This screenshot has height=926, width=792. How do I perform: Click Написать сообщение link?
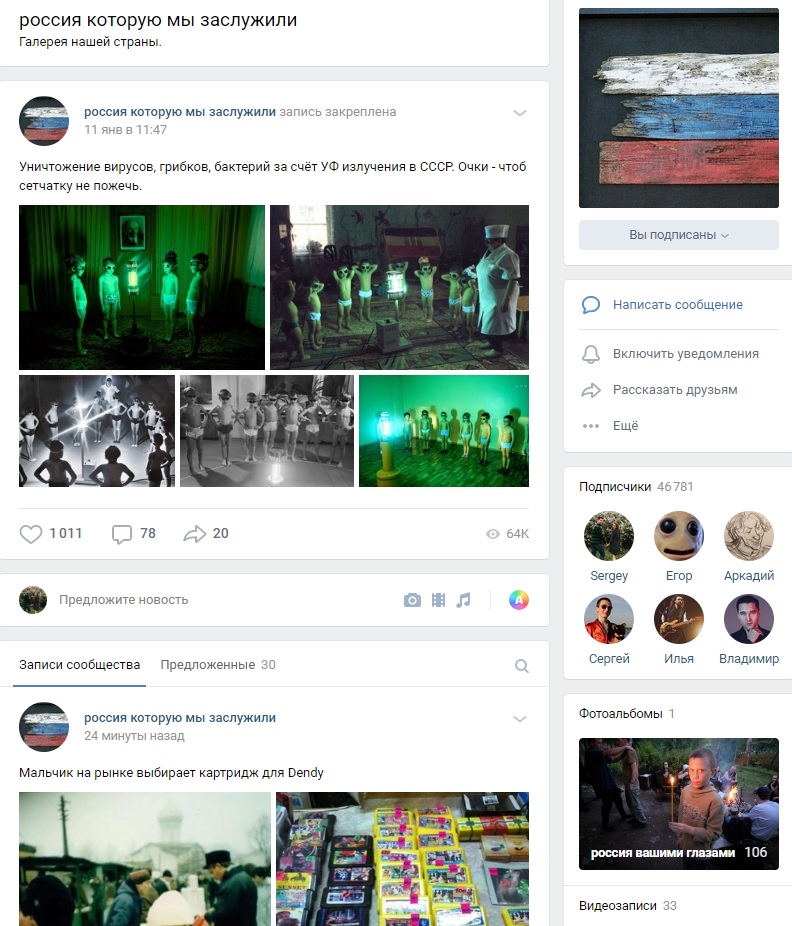click(x=677, y=305)
